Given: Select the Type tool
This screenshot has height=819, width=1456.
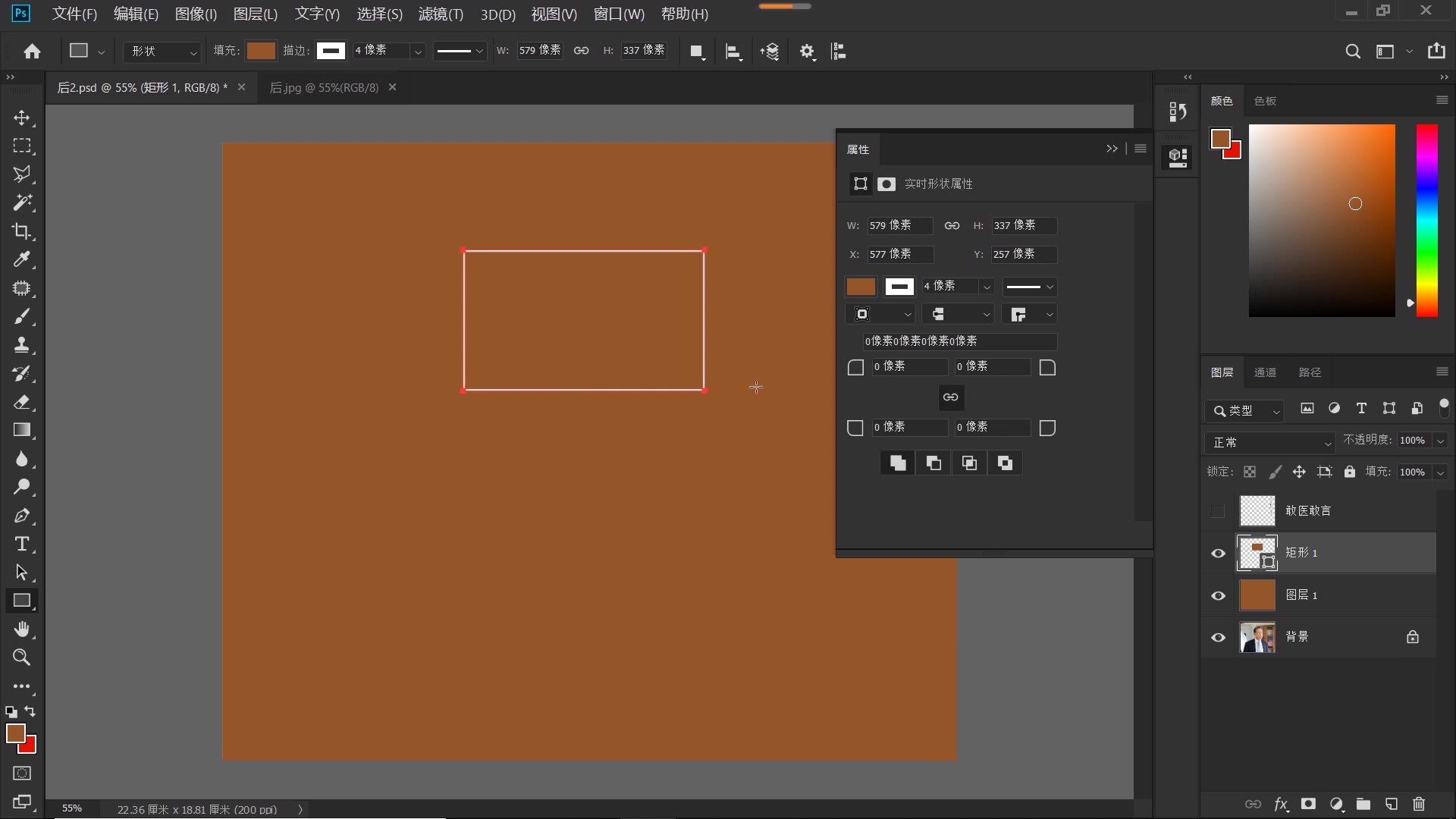Looking at the screenshot, I should [21, 544].
